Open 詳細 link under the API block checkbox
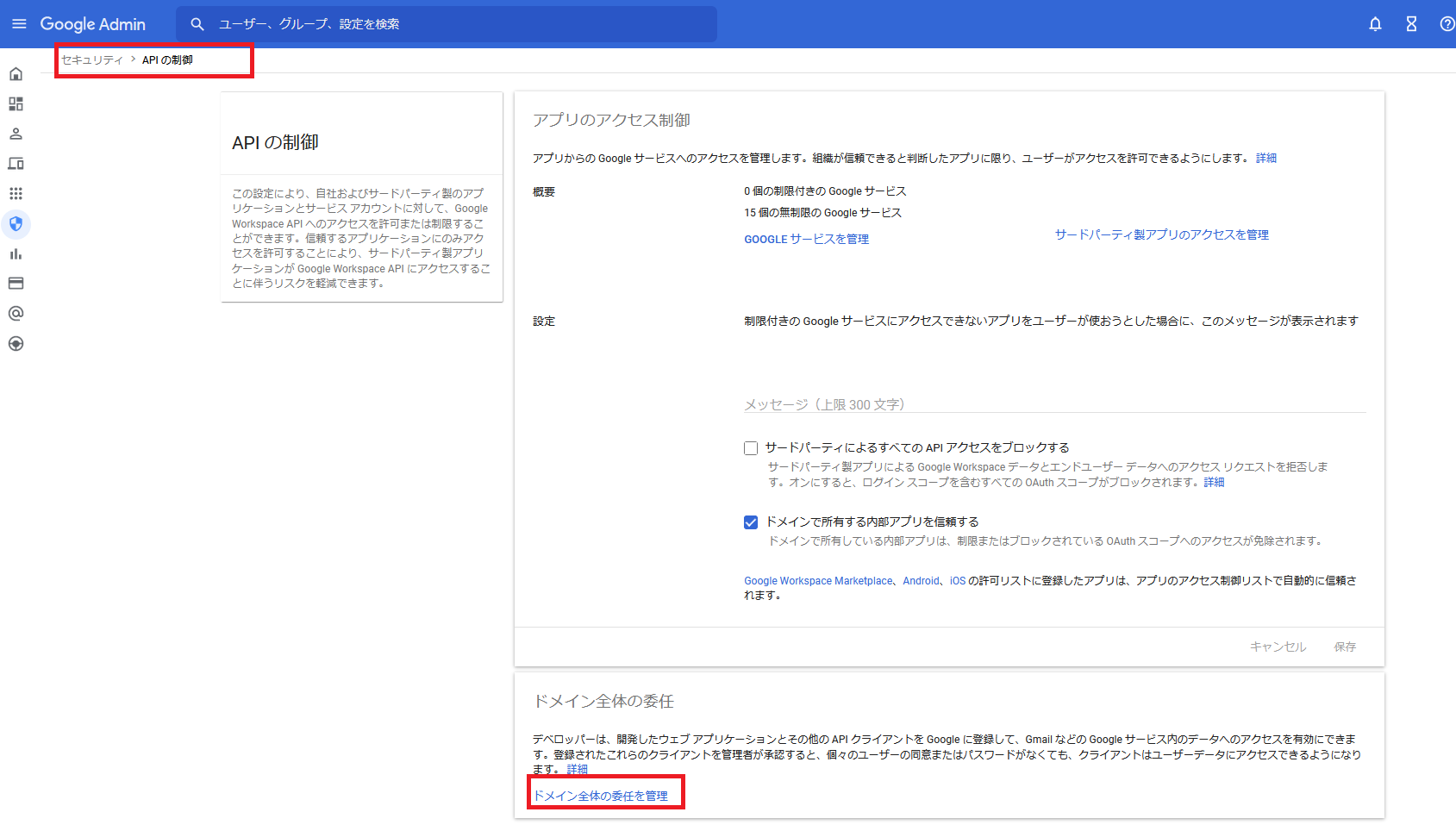1456x831 pixels. pos(1214,483)
